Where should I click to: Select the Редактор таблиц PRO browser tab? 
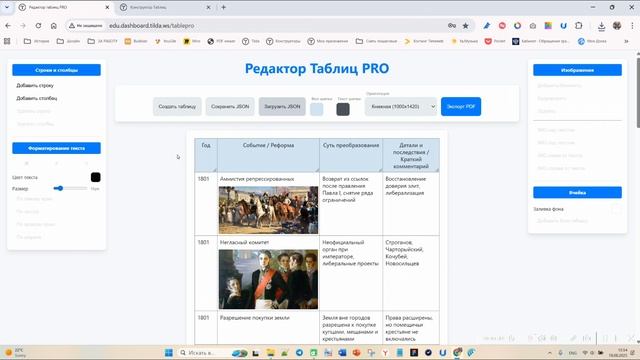(x=64, y=7)
